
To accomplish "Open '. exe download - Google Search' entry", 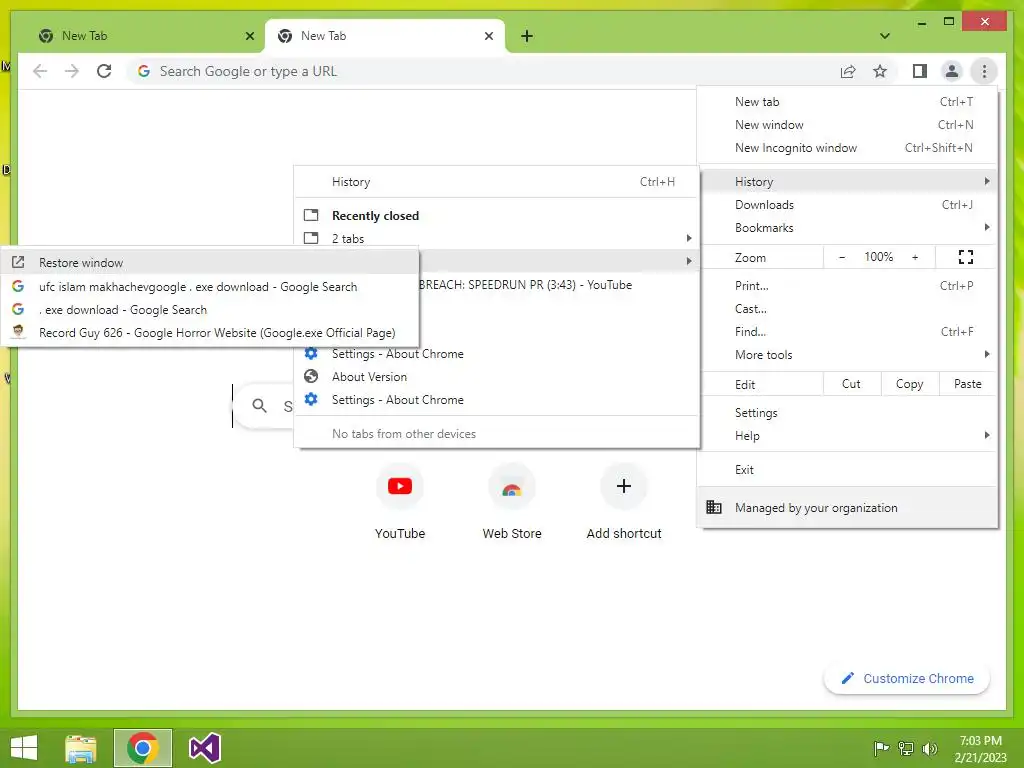I will pyautogui.click(x=209, y=310).
